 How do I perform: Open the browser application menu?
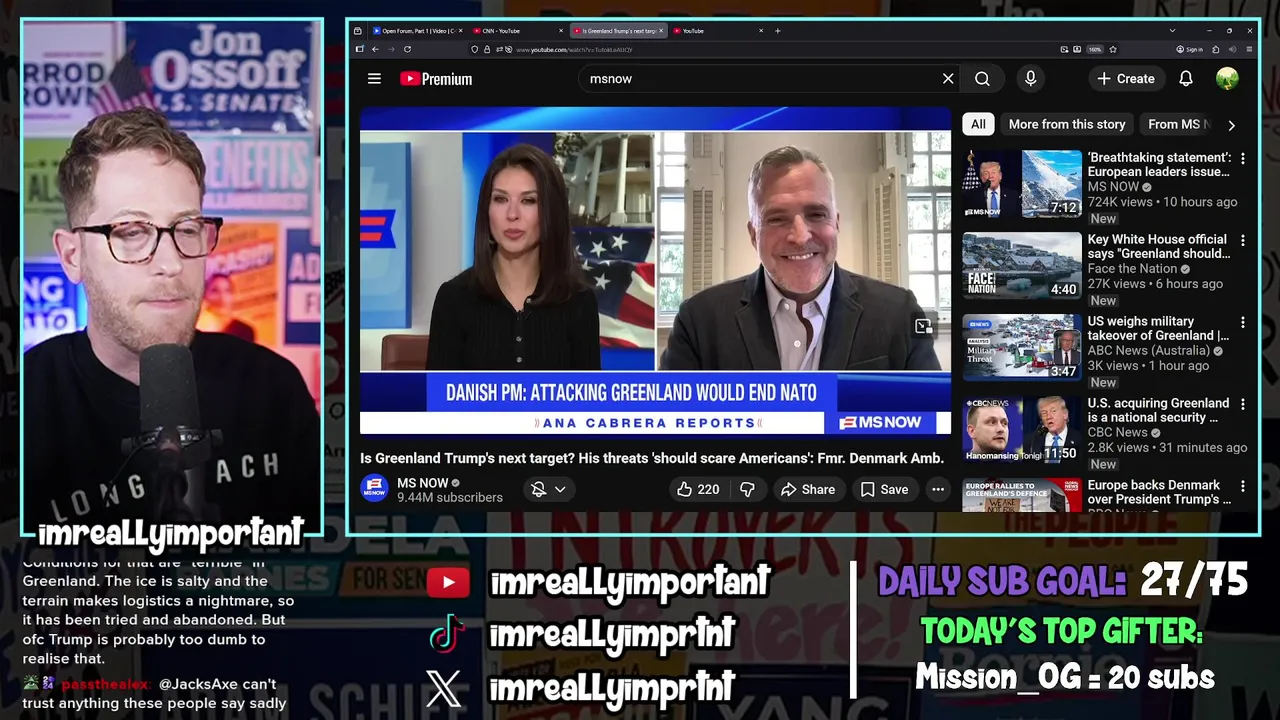[1249, 49]
